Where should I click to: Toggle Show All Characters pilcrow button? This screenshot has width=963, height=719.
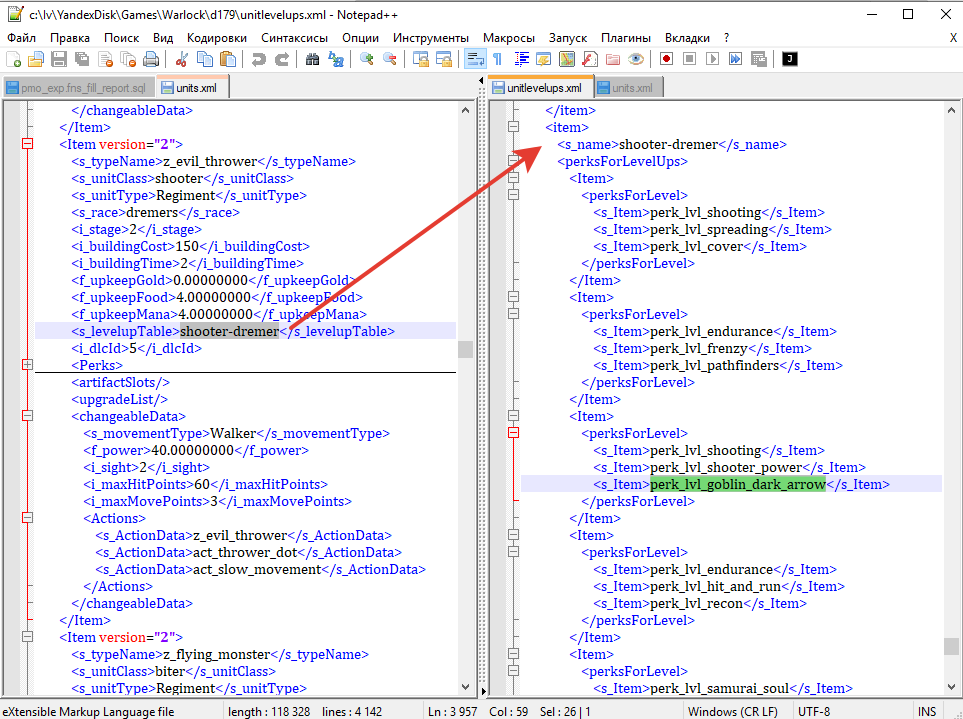[x=497, y=59]
